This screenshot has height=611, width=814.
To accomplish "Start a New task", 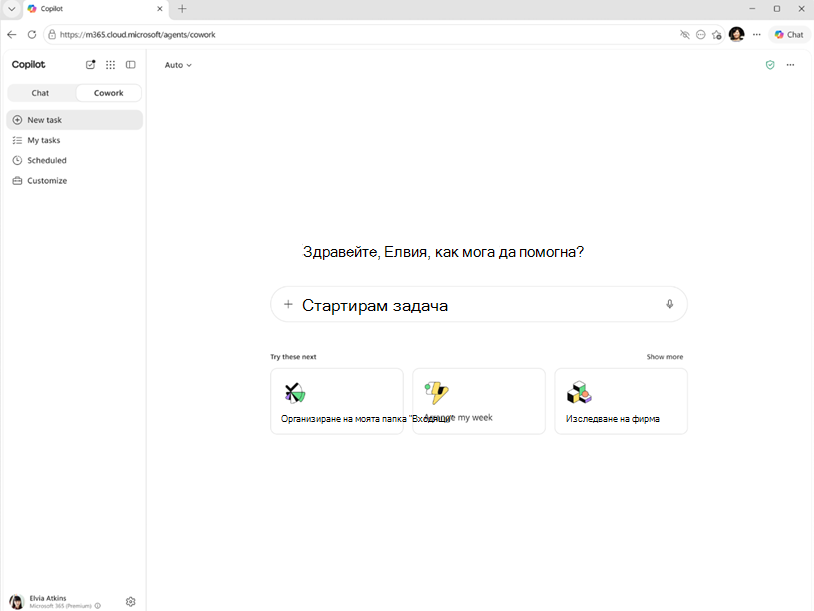I will (75, 120).
